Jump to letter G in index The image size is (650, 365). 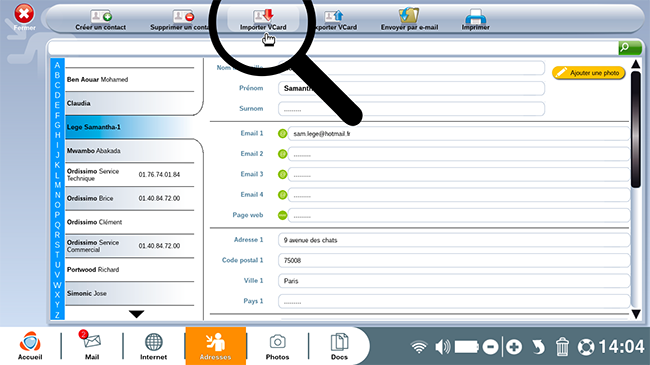point(57,125)
